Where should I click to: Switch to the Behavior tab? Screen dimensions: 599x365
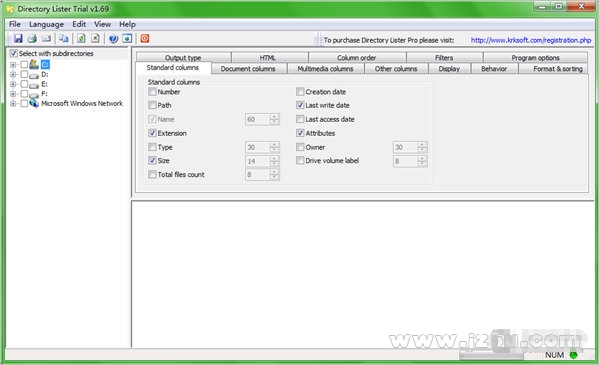coord(494,69)
